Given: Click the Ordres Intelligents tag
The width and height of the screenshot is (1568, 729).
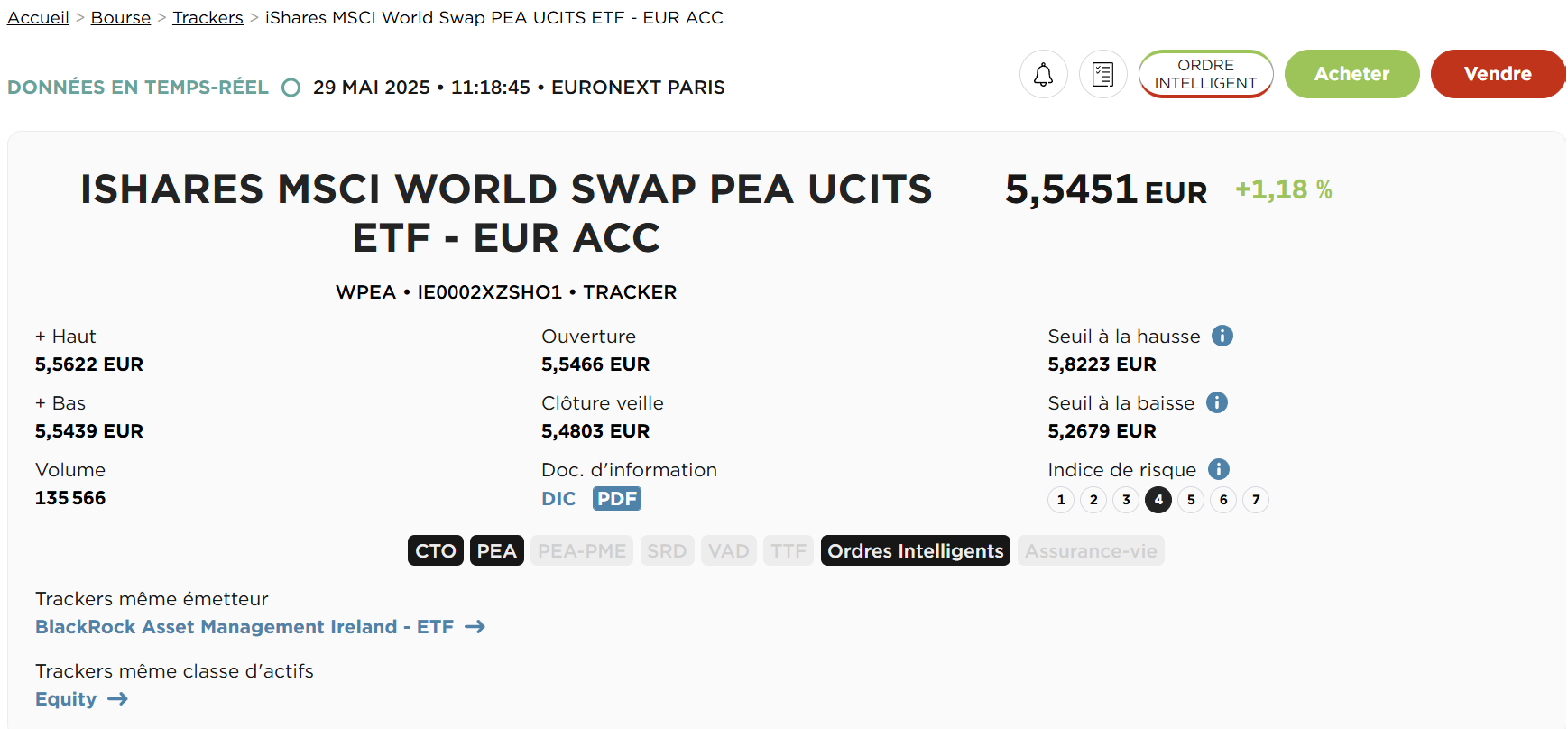Looking at the screenshot, I should [916, 550].
